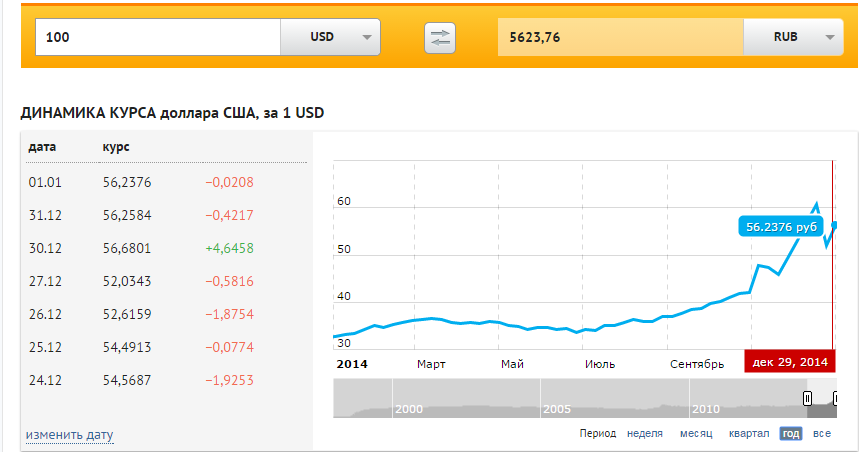This screenshot has height=452, width=859.
Task: Click the converted result field 5623,76
Action: coord(620,37)
